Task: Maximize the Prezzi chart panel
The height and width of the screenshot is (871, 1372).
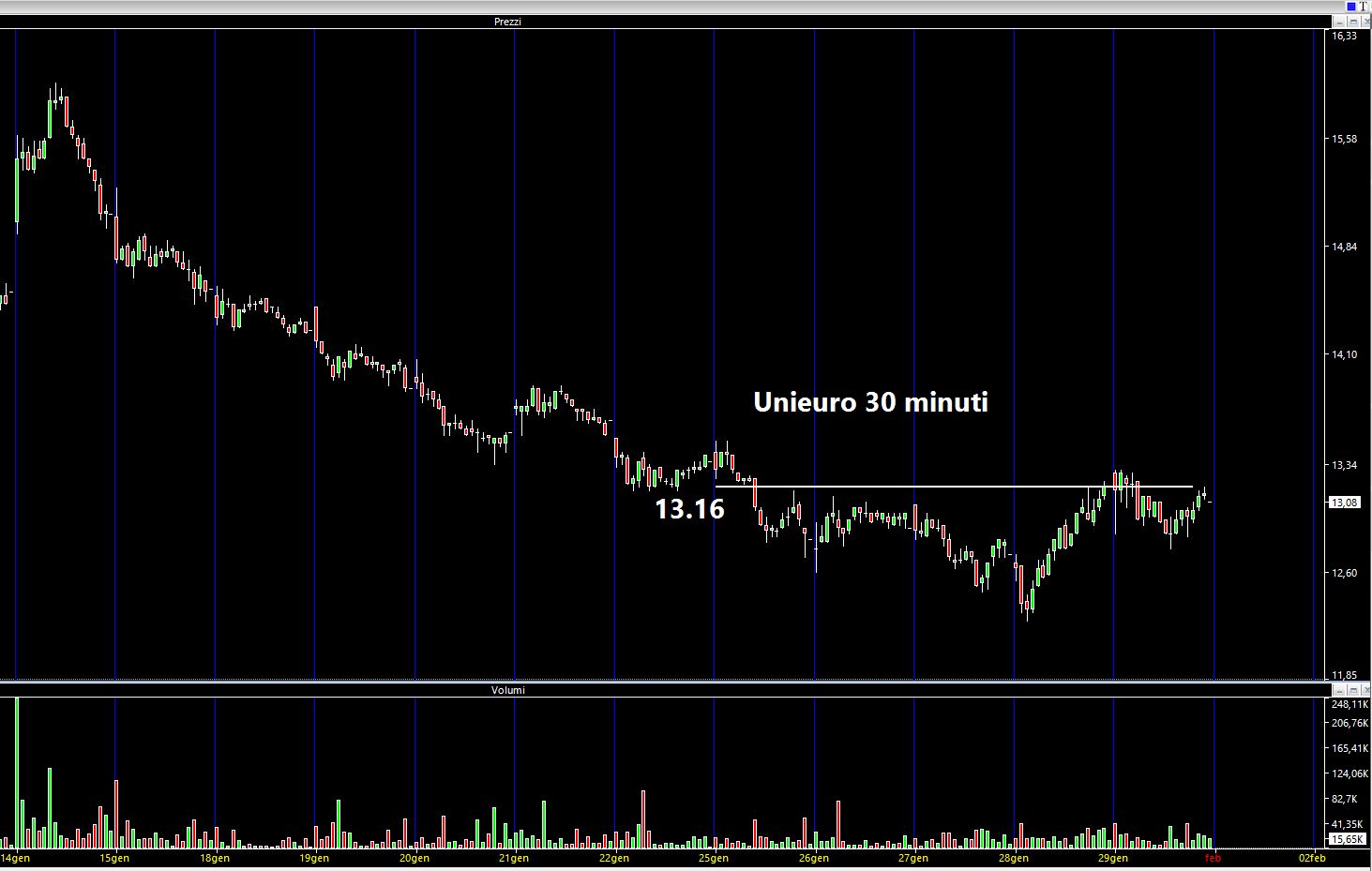Action: pos(1353,22)
